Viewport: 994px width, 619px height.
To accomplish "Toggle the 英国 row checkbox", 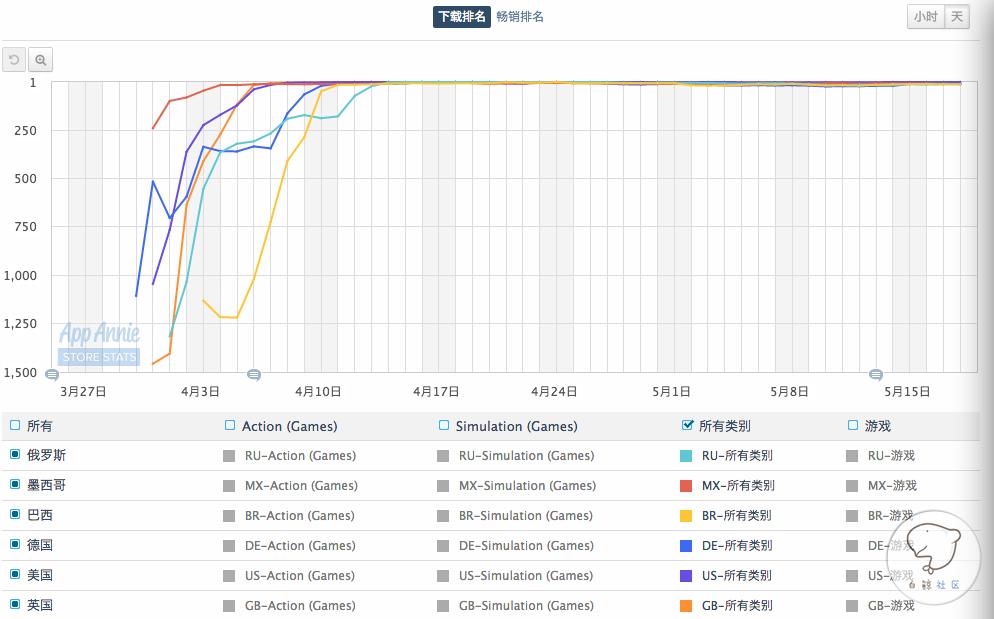I will (15, 604).
